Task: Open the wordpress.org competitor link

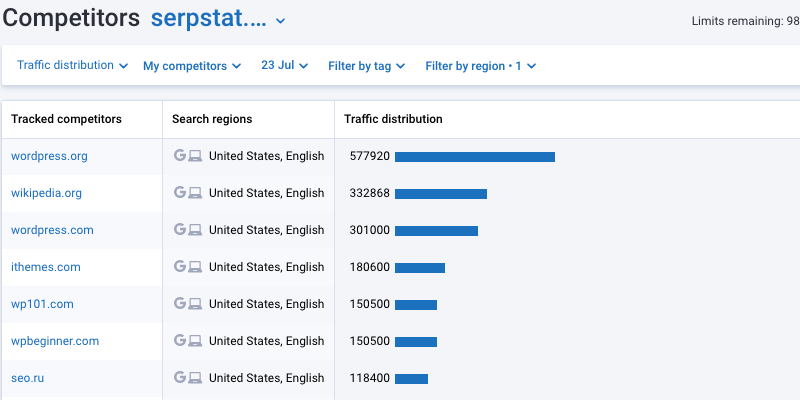Action: tap(49, 156)
